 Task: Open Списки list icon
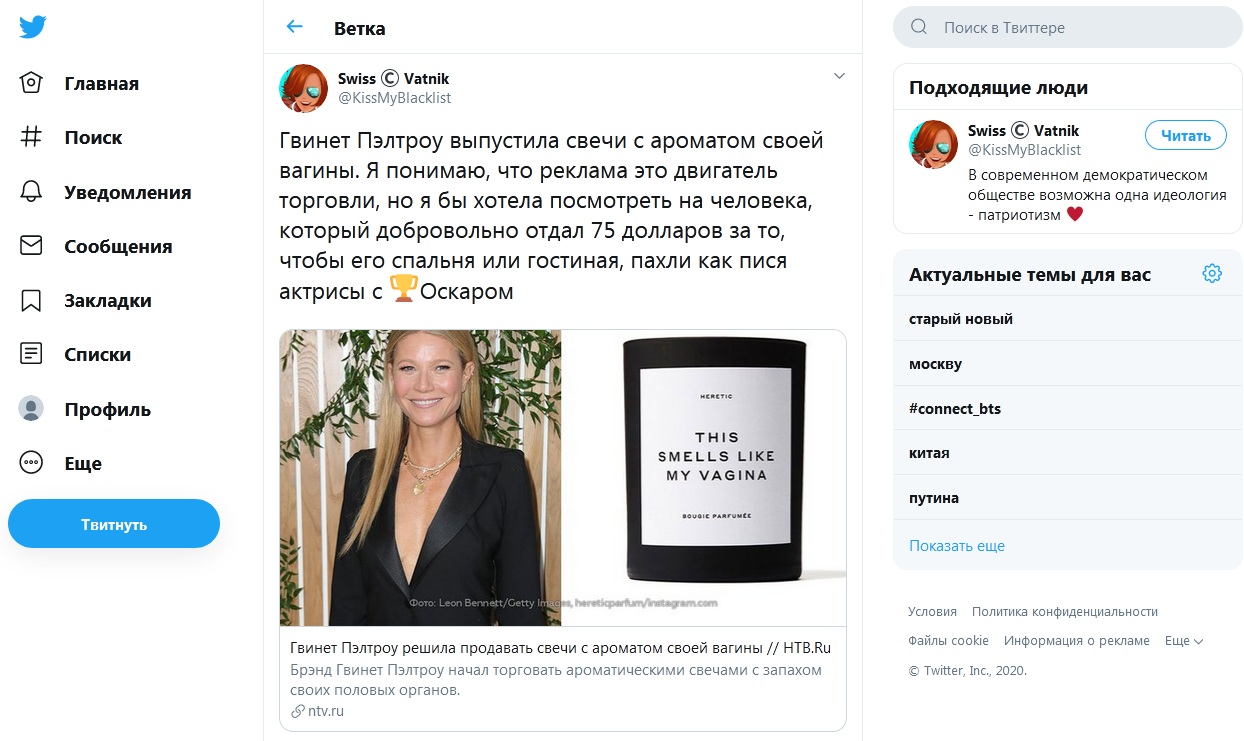[32, 354]
